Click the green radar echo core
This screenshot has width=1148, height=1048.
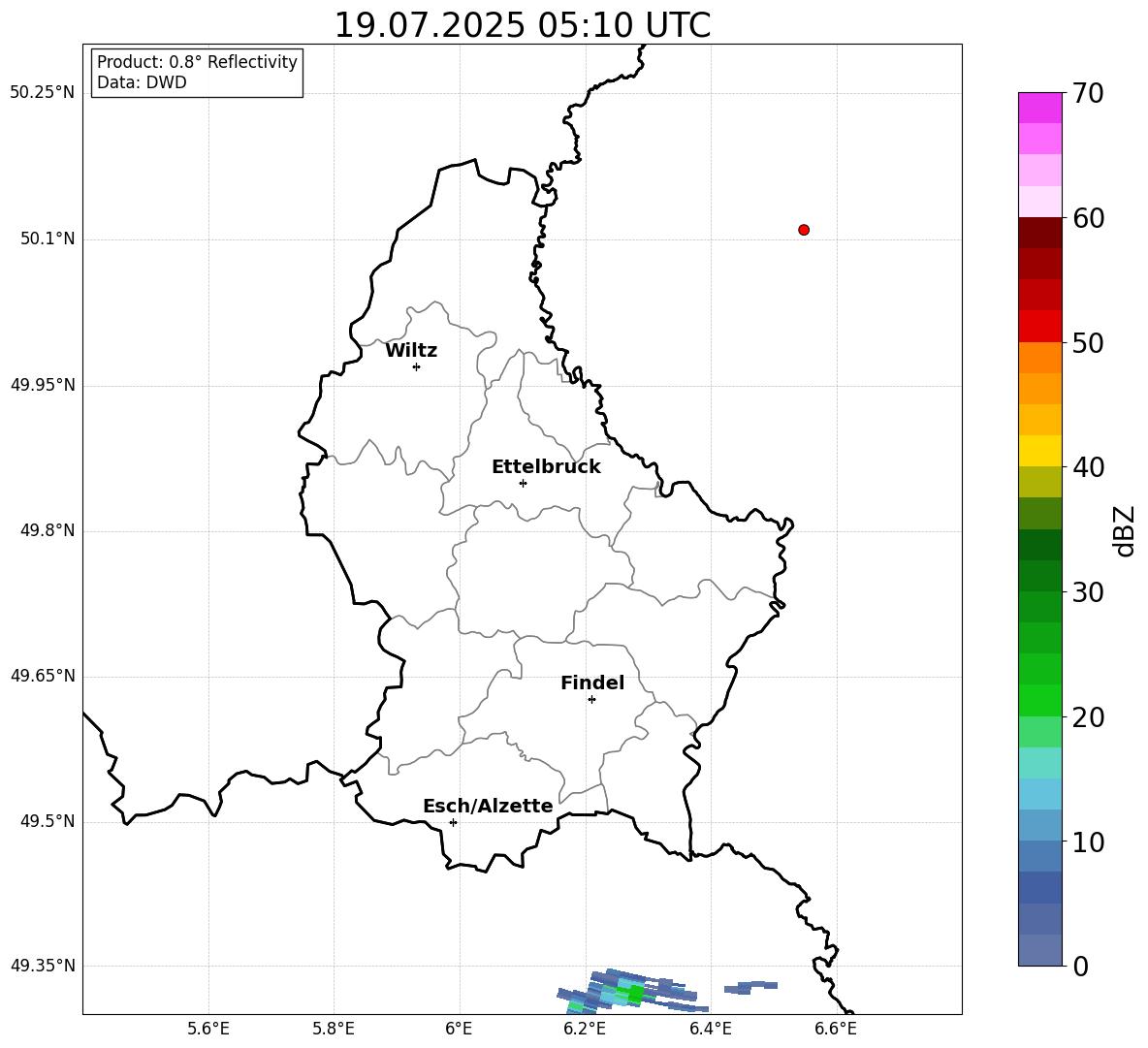[634, 993]
